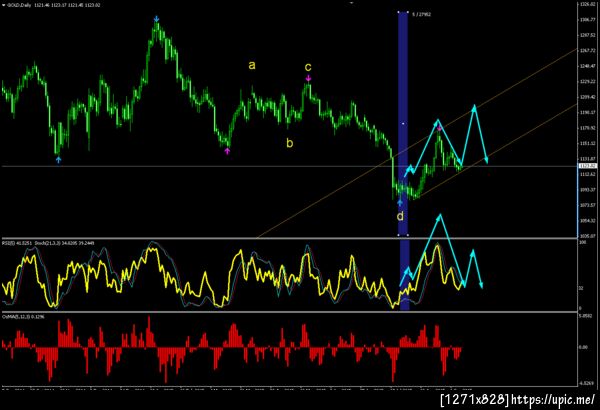Click the RSI(5) indicator label
This screenshot has height=410, width=600.
pos(17,243)
